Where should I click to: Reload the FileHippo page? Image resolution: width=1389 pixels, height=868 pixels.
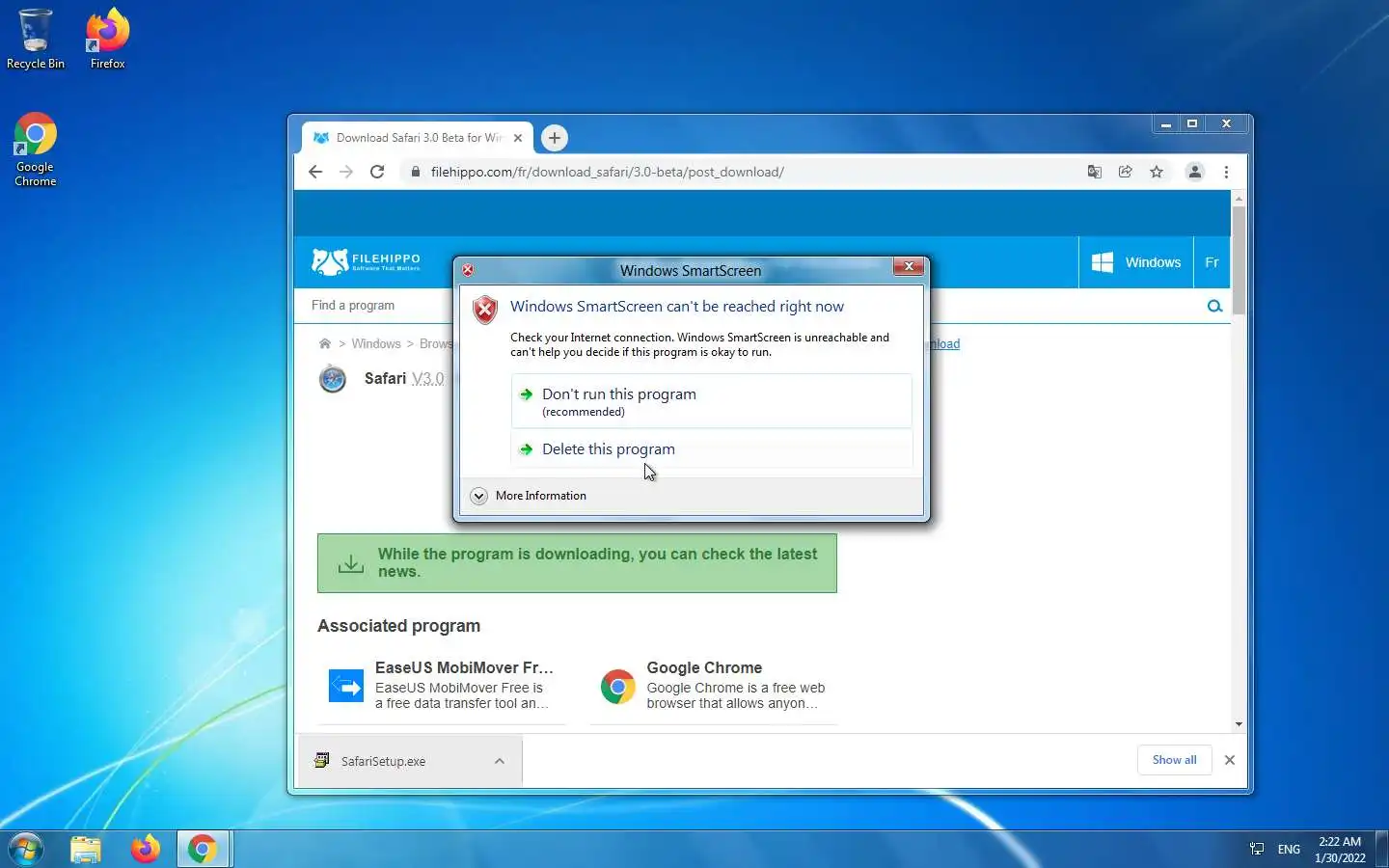[x=377, y=172]
